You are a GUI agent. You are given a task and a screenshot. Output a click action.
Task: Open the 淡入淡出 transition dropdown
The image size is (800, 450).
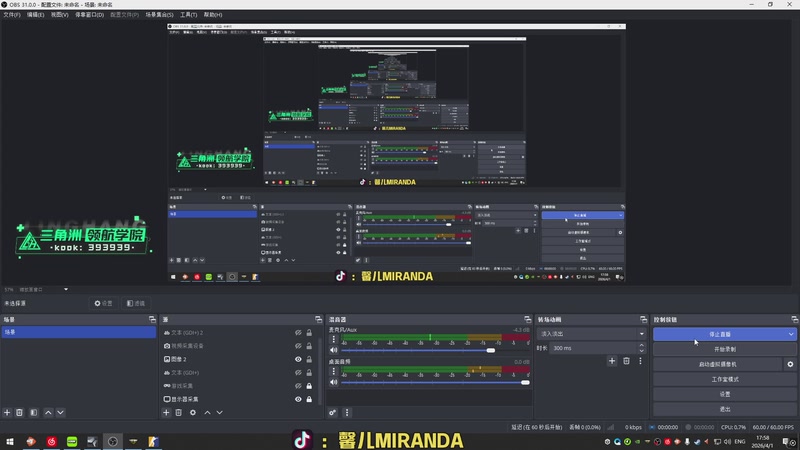[591, 334]
